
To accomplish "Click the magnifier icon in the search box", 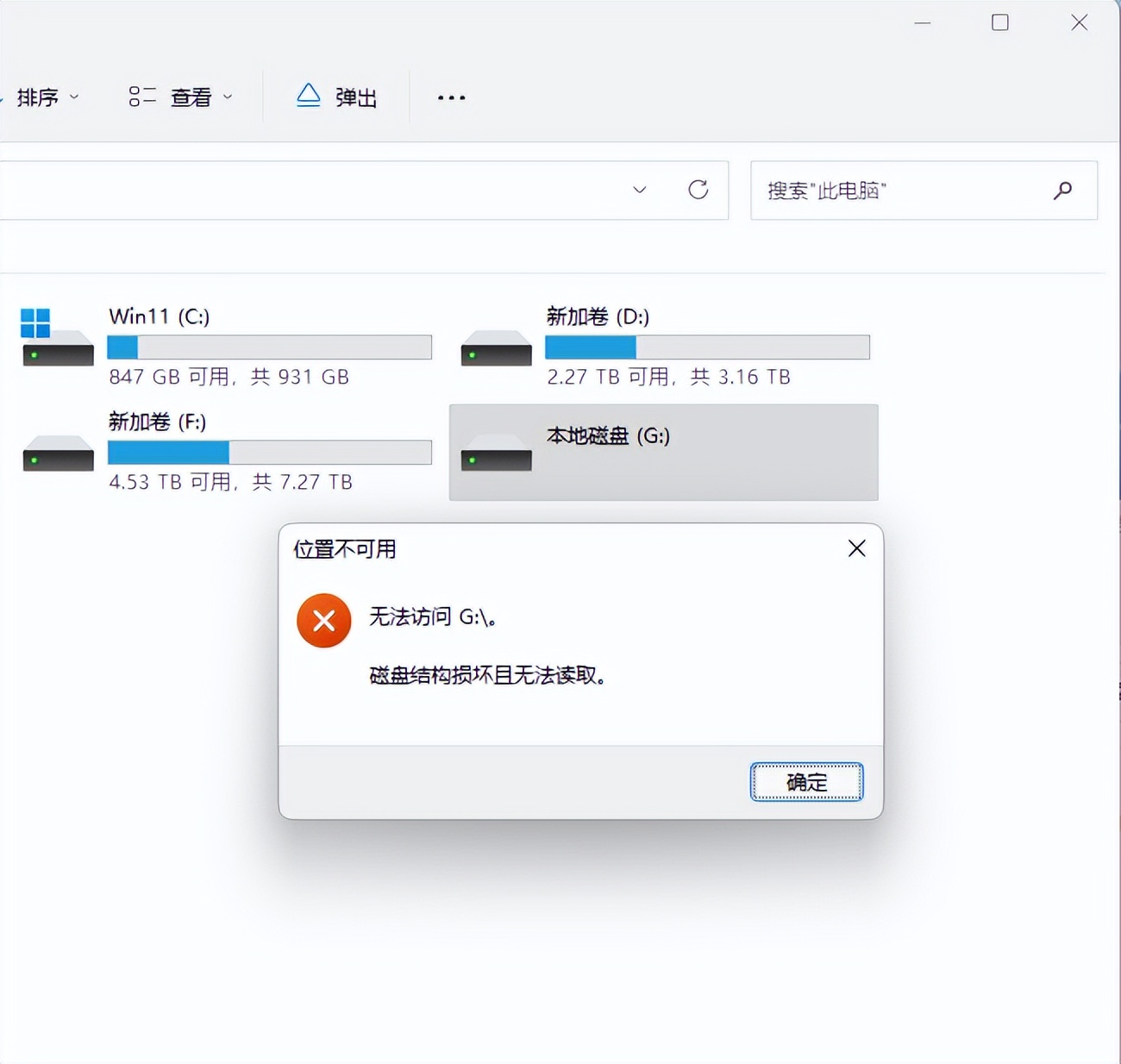I will (x=1062, y=191).
